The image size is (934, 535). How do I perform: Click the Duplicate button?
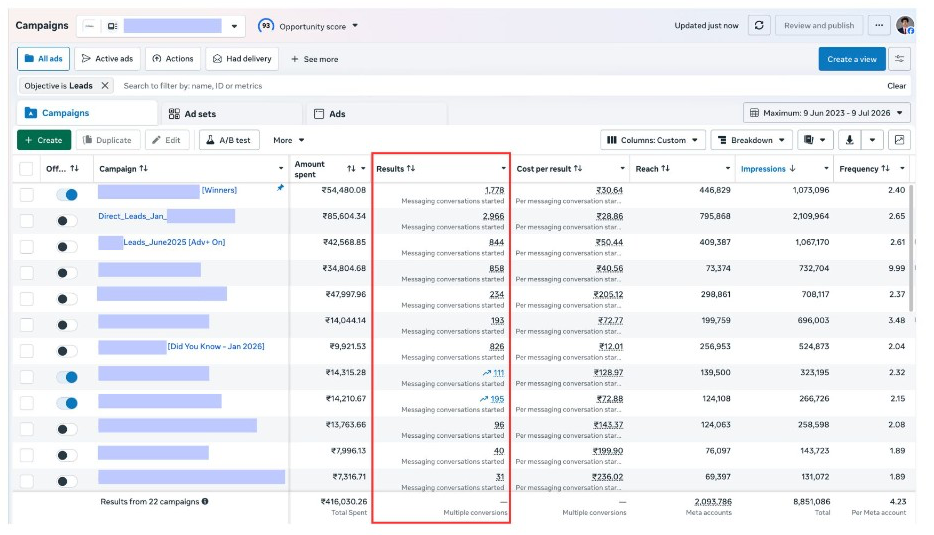point(108,140)
